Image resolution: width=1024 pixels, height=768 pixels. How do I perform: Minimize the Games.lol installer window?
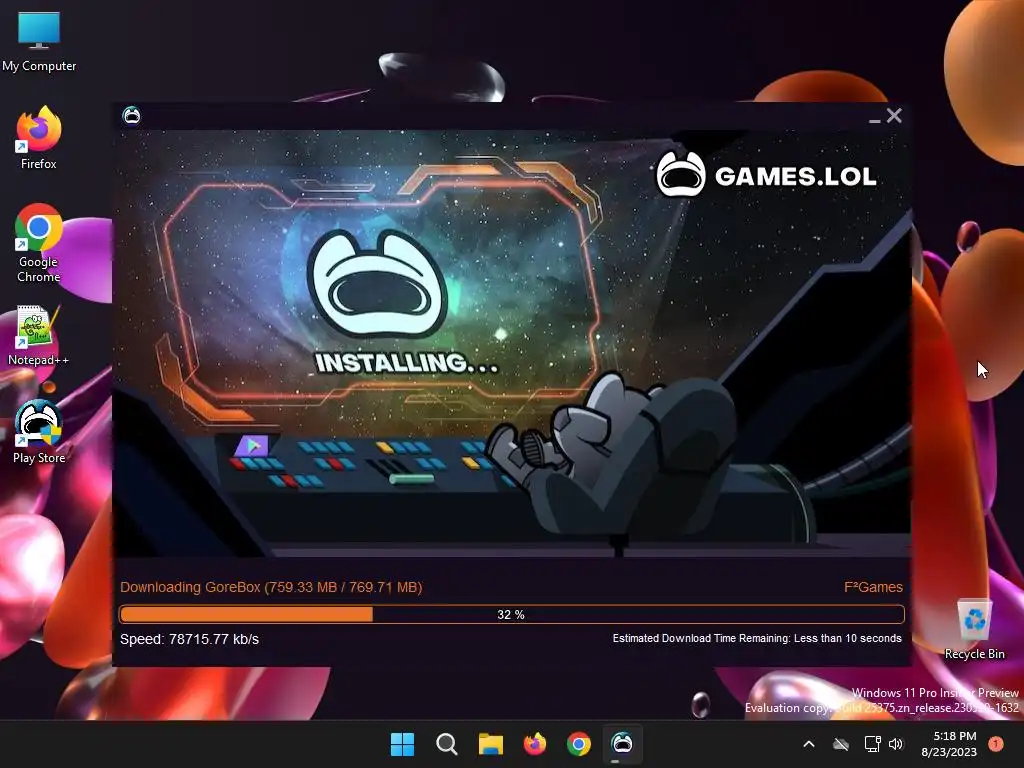click(874, 118)
